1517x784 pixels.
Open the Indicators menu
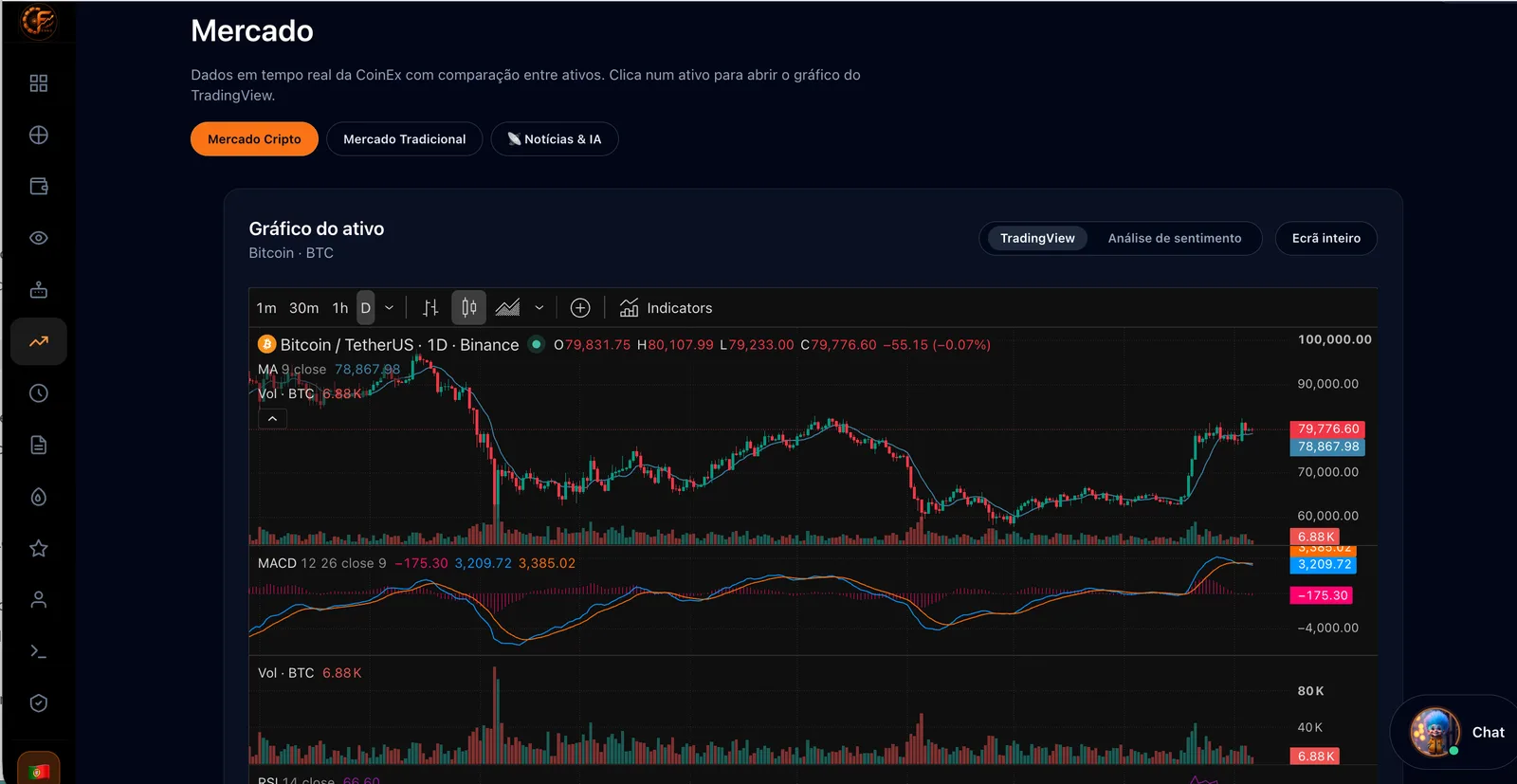pyautogui.click(x=666, y=308)
